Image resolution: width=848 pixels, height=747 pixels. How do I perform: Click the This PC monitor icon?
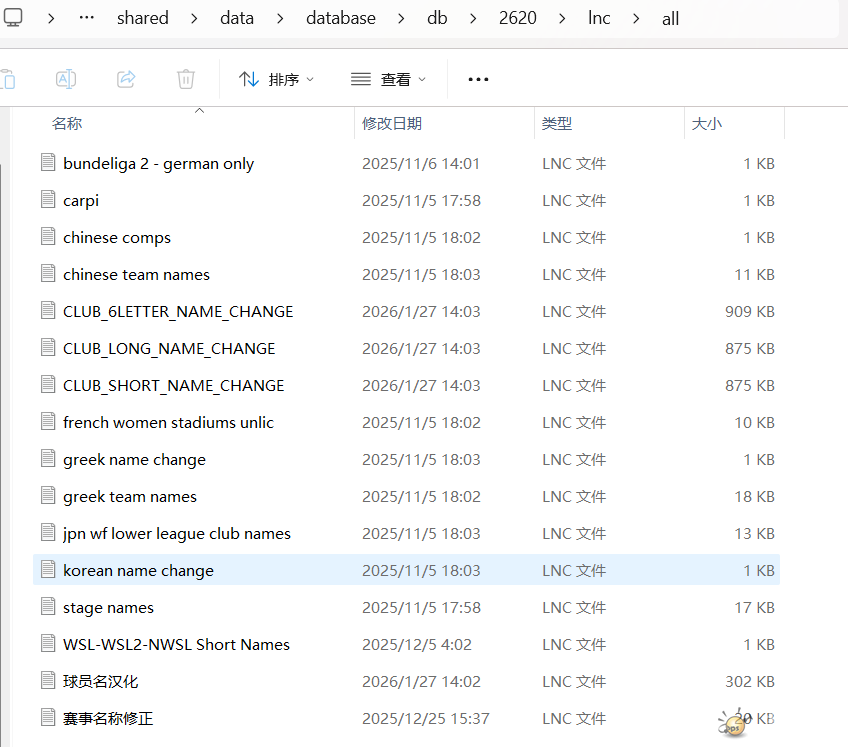[13, 17]
